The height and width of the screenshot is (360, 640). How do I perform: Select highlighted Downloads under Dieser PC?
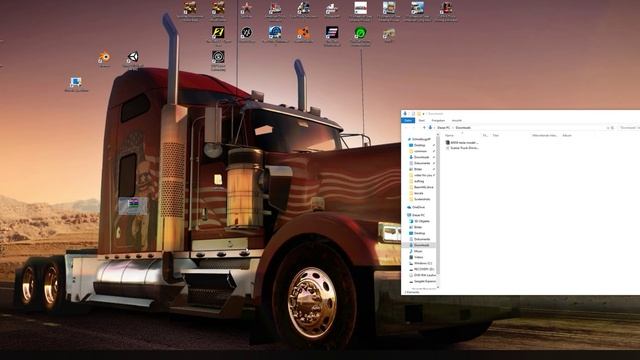click(419, 245)
